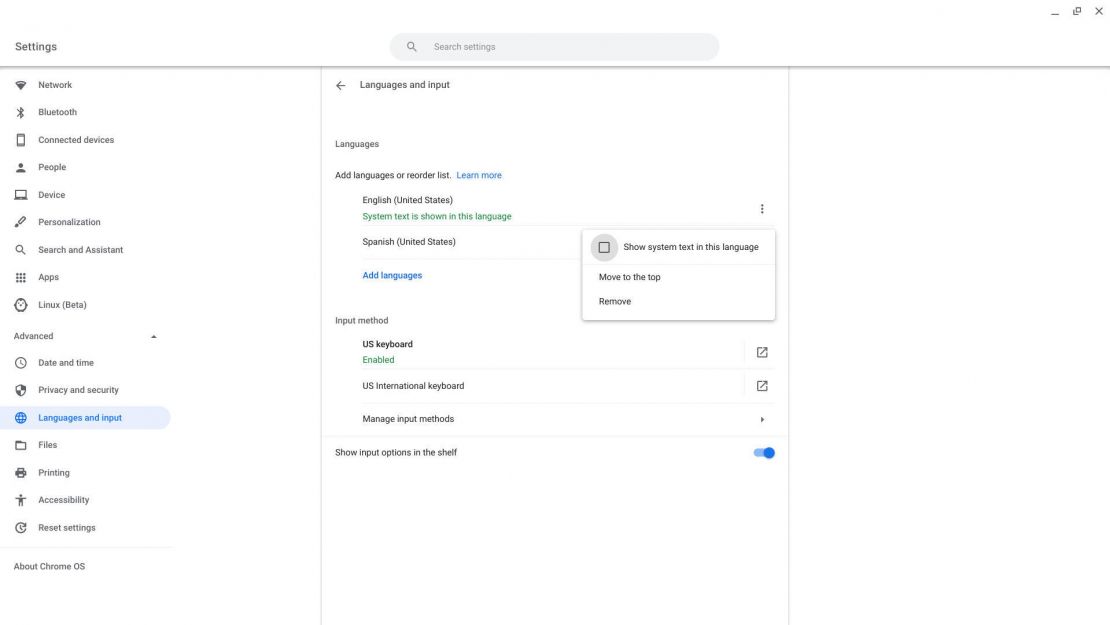Choose Remove from the language menu

click(x=615, y=300)
